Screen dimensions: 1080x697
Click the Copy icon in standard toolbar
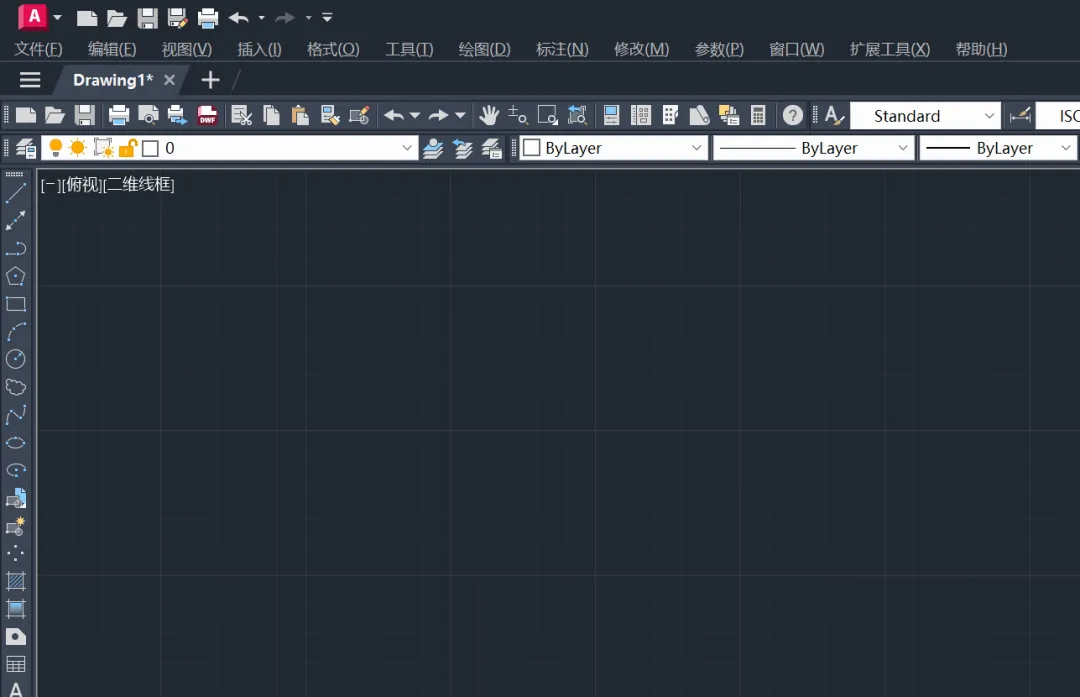(x=271, y=115)
